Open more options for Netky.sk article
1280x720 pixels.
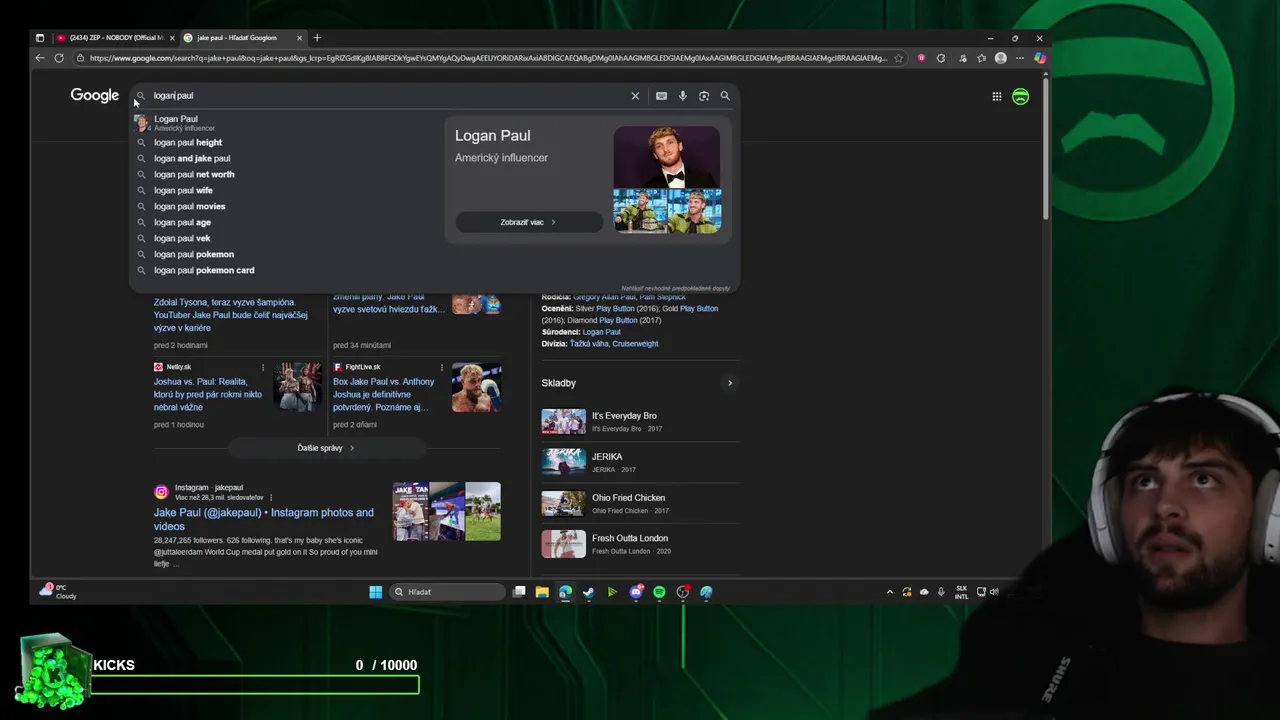pyautogui.click(x=263, y=367)
